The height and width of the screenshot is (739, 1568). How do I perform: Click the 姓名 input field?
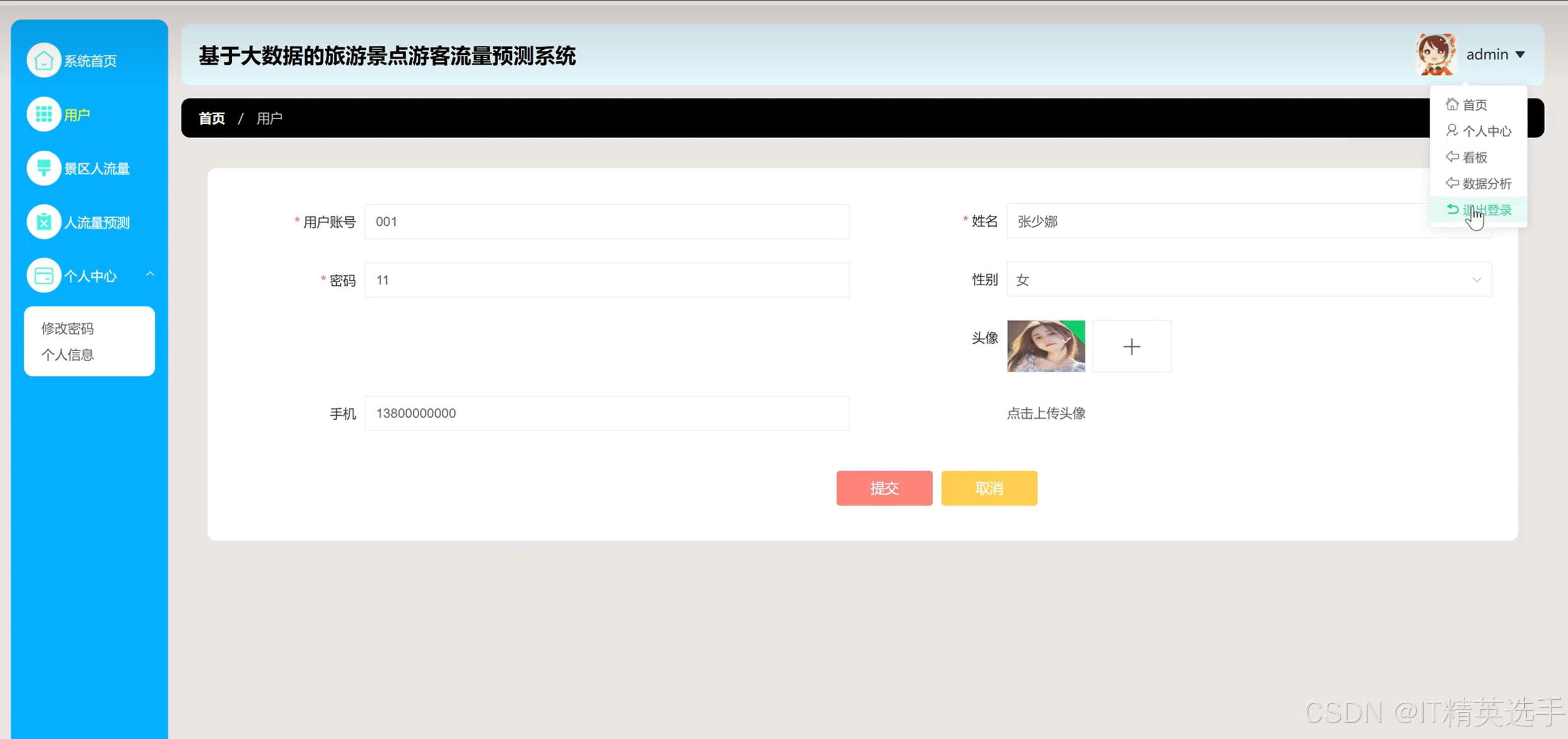pyautogui.click(x=1249, y=221)
